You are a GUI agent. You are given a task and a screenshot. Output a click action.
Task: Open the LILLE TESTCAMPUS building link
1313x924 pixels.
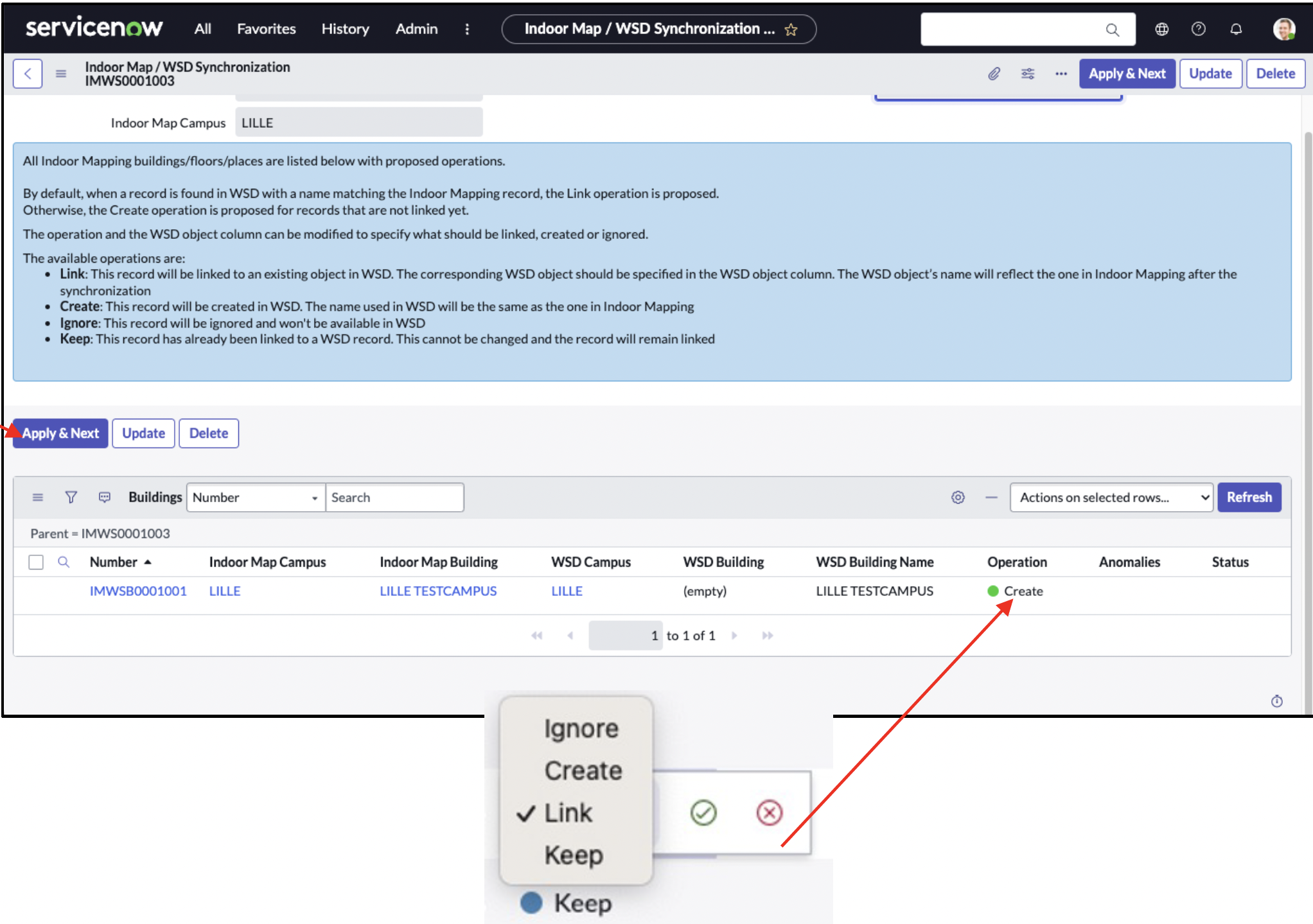pyautogui.click(x=438, y=591)
